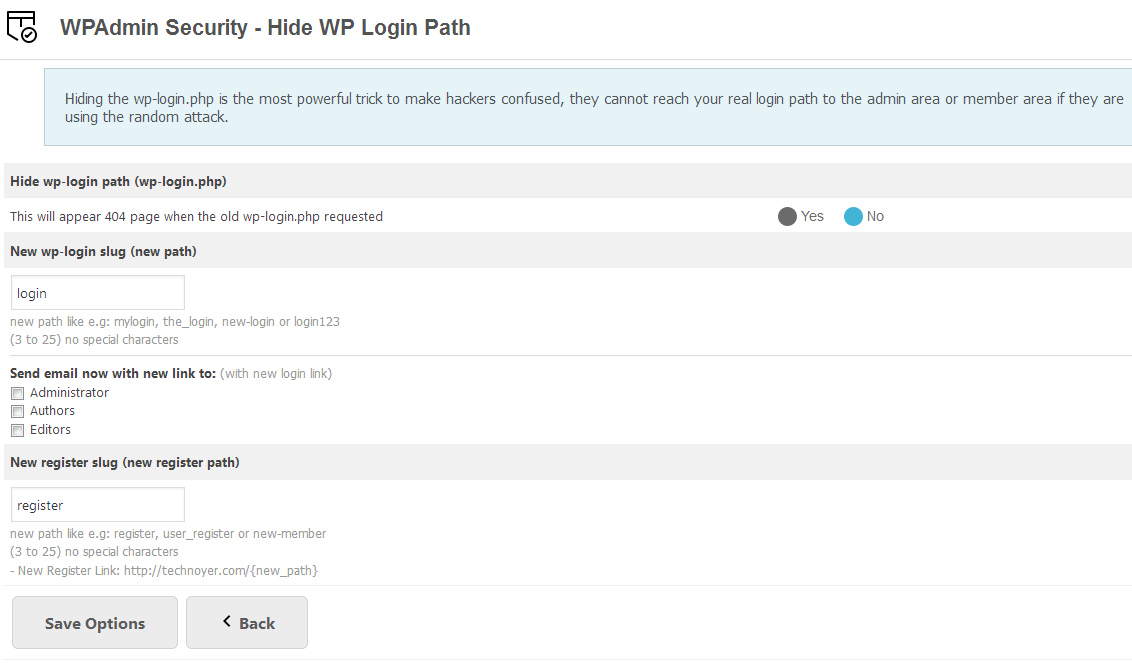Click into the new register slug field

point(97,505)
